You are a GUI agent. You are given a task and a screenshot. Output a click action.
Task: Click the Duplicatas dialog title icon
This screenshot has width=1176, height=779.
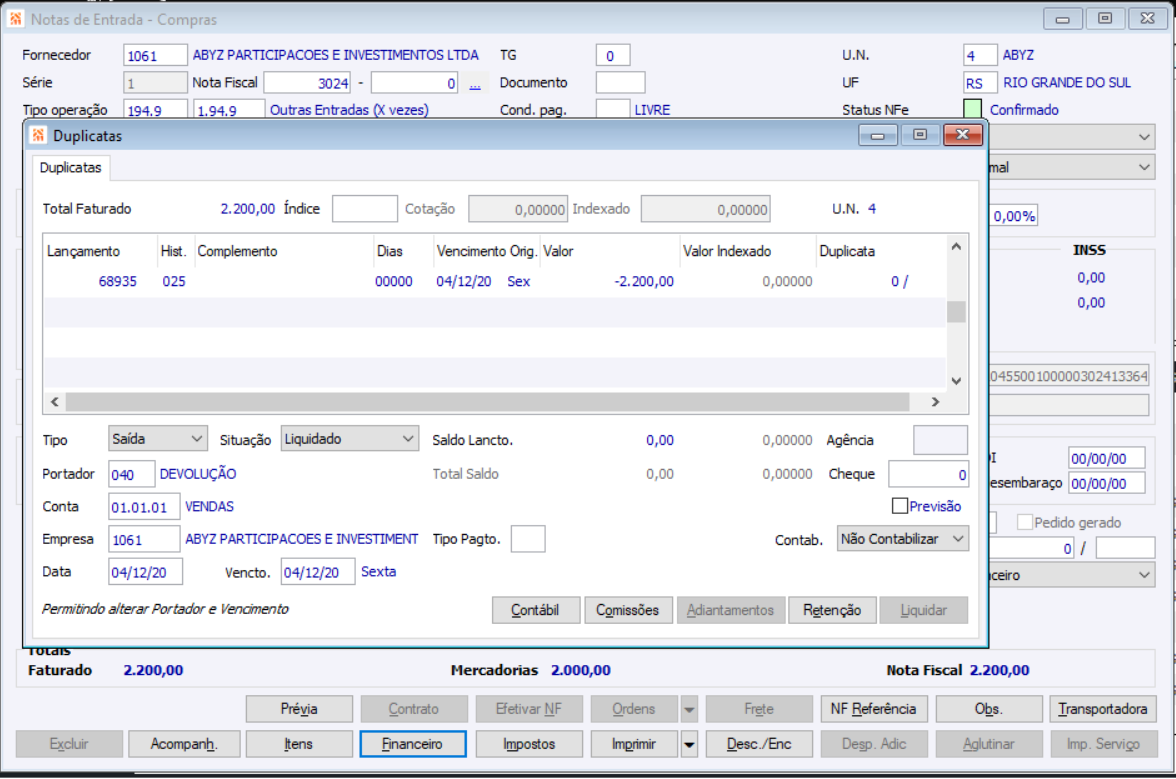38,136
